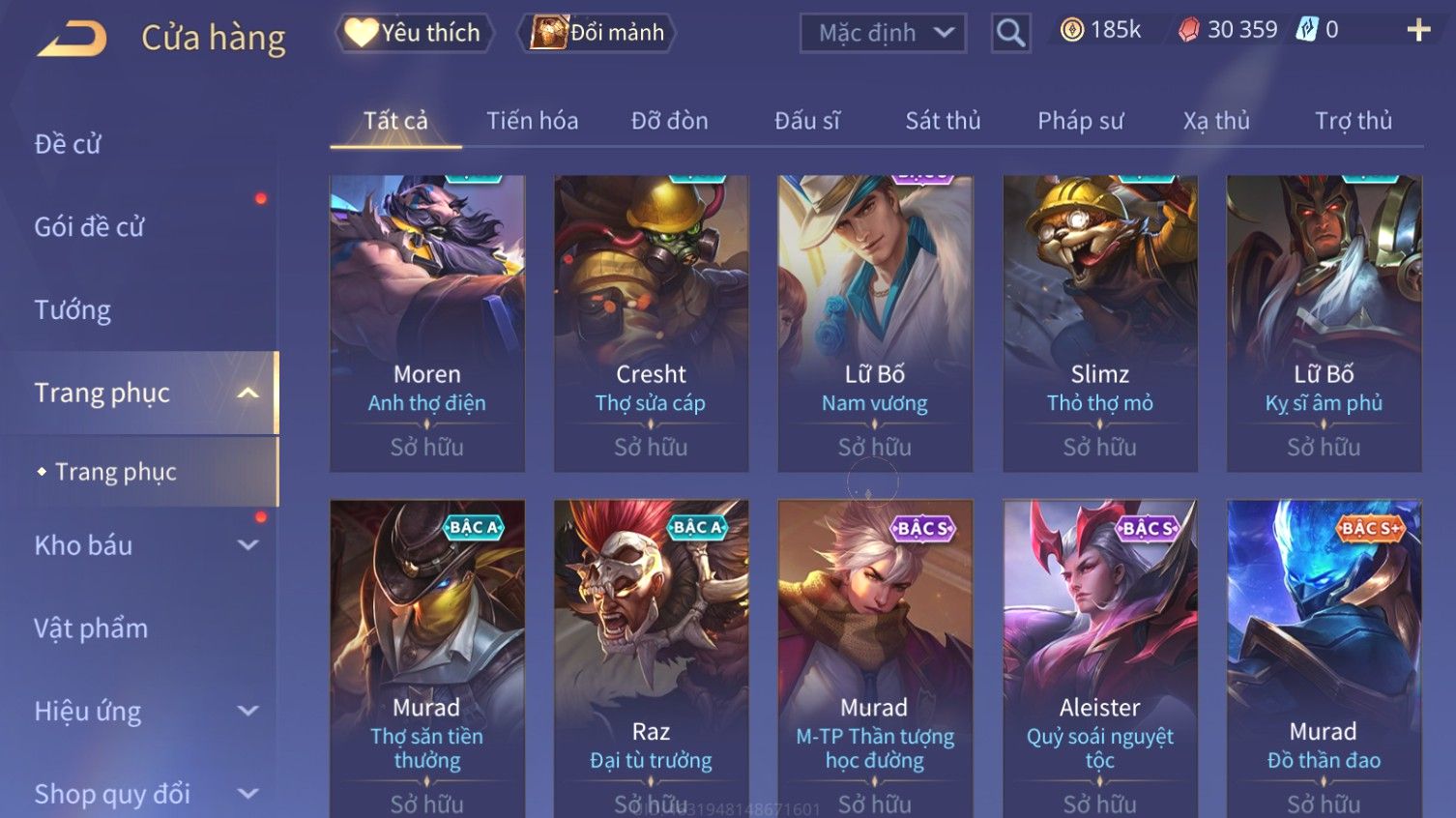Click the blue voucher currency icon
This screenshot has height=818, width=1456.
click(1307, 30)
